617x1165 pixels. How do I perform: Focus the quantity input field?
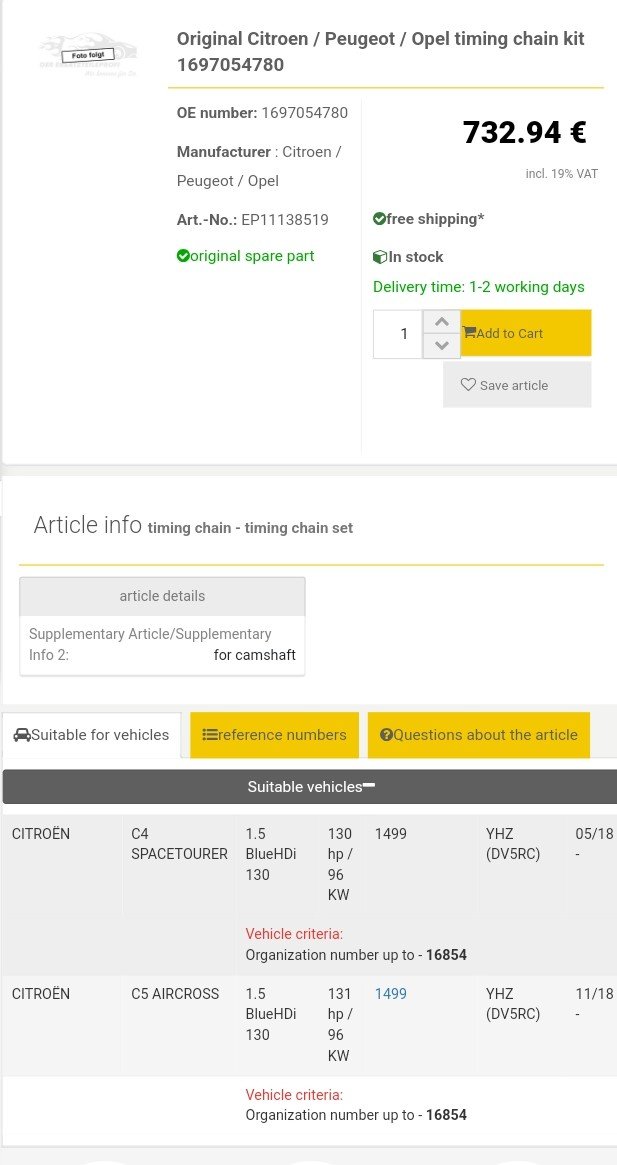pos(398,334)
